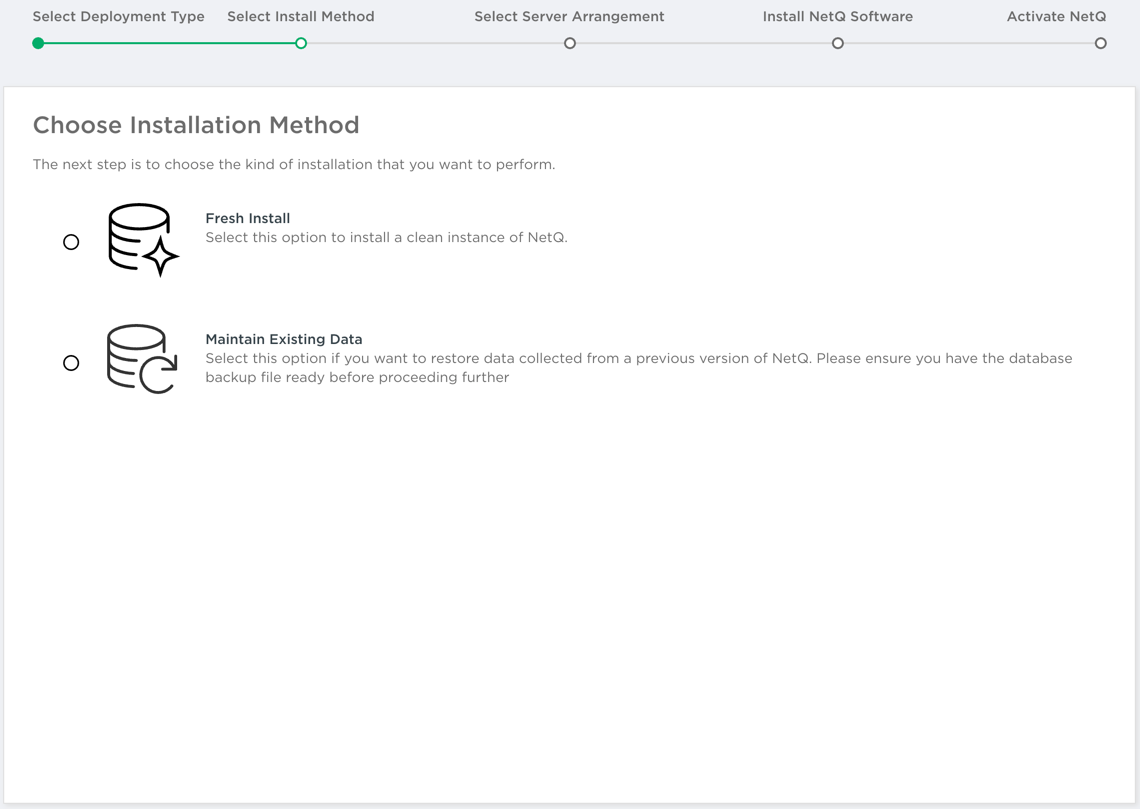Click the restore data from previous version description
This screenshot has height=809, width=1140.
[638, 368]
